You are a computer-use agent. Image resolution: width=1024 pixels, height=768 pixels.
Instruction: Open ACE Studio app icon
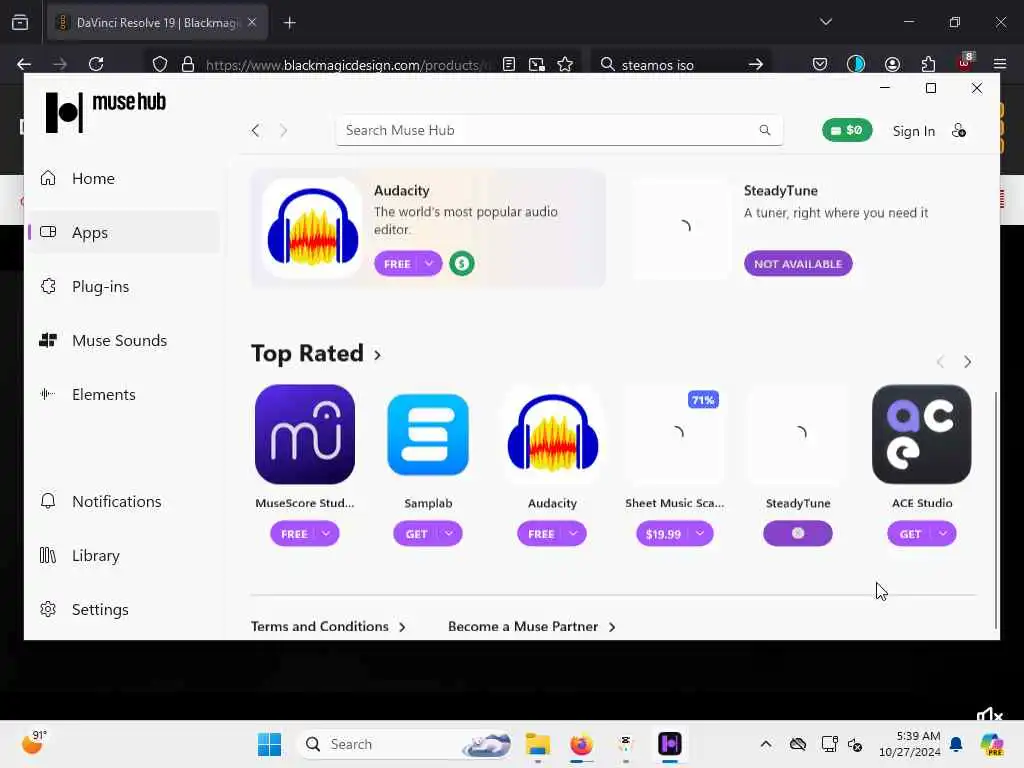coord(921,434)
